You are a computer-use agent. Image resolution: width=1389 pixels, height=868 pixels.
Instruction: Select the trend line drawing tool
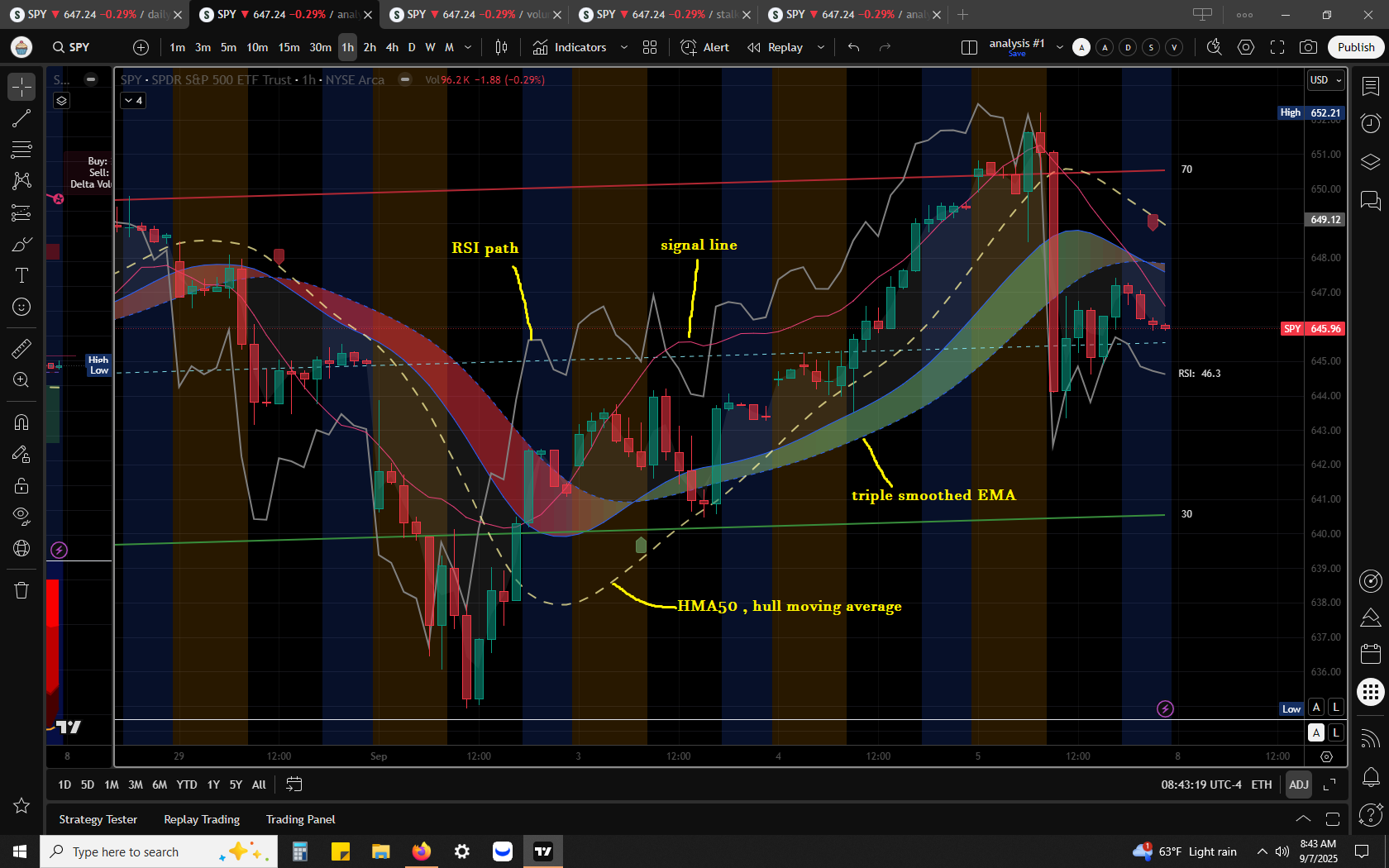tap(21, 118)
